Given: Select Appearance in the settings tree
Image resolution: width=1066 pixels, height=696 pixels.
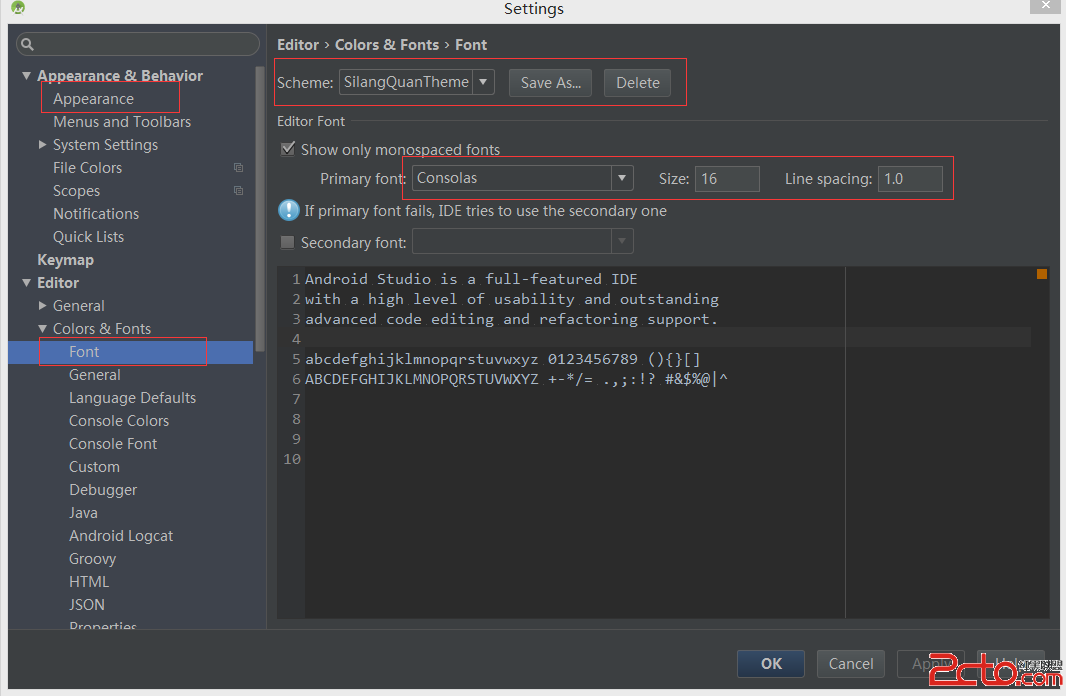Looking at the screenshot, I should (93, 99).
